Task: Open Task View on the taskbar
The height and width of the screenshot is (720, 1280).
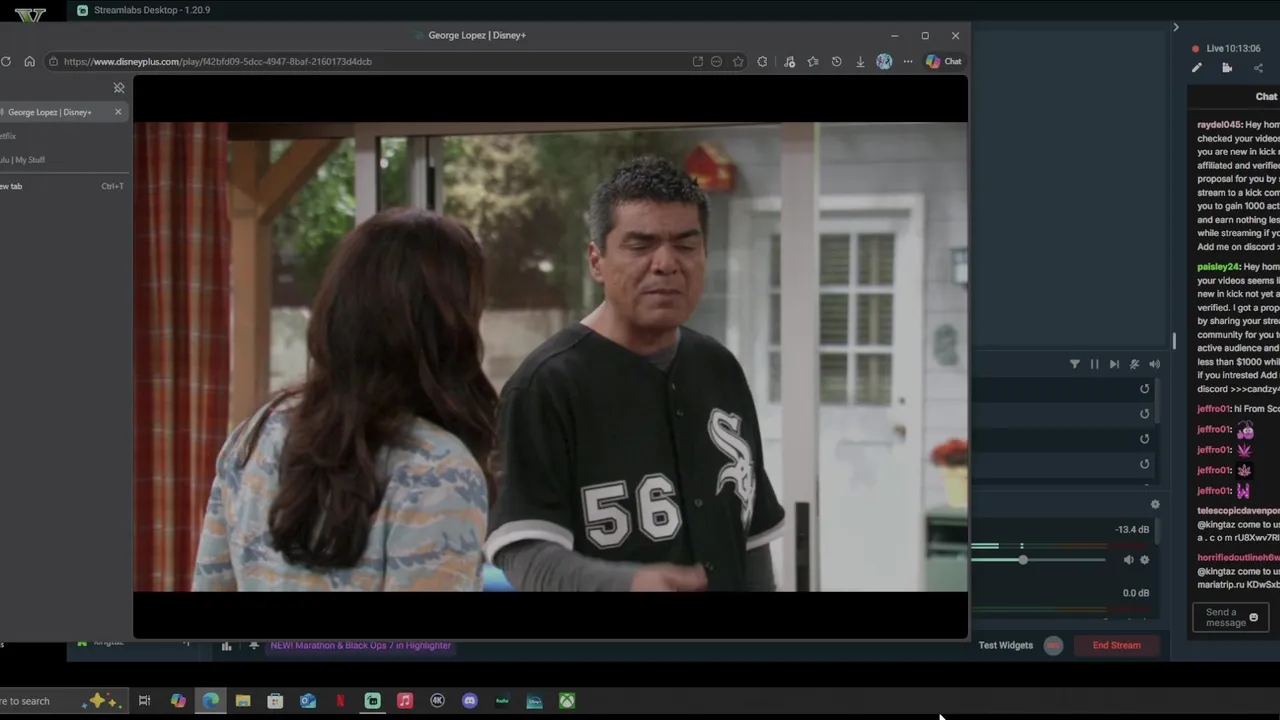Action: pyautogui.click(x=144, y=701)
